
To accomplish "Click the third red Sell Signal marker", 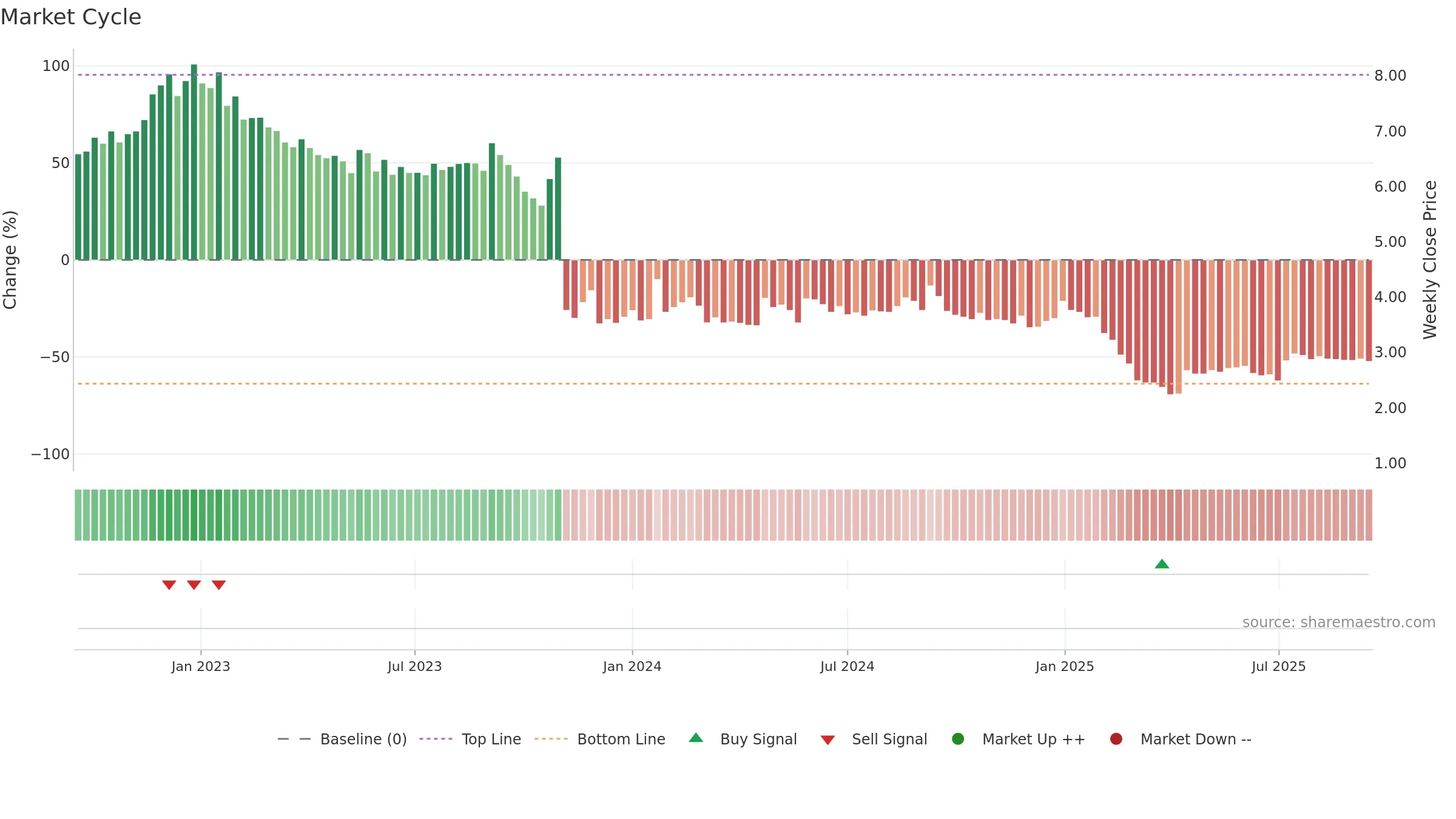I will click(x=219, y=585).
